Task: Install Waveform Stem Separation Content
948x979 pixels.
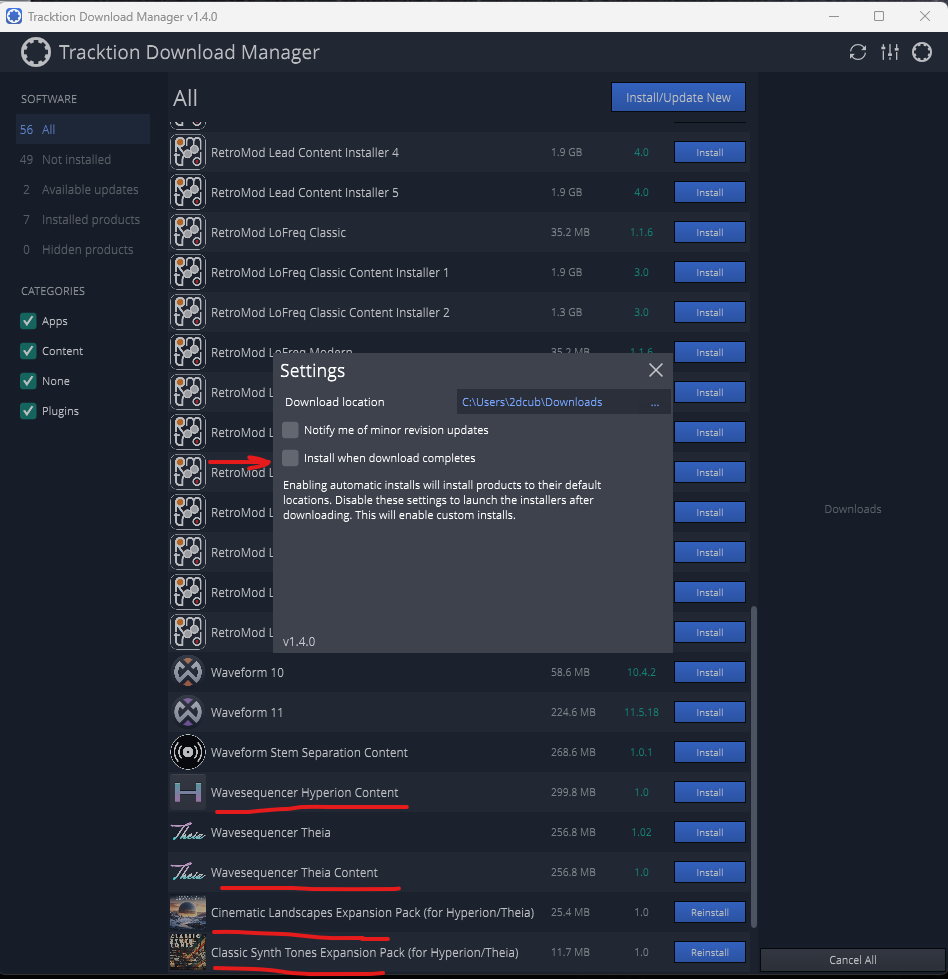Action: [709, 752]
